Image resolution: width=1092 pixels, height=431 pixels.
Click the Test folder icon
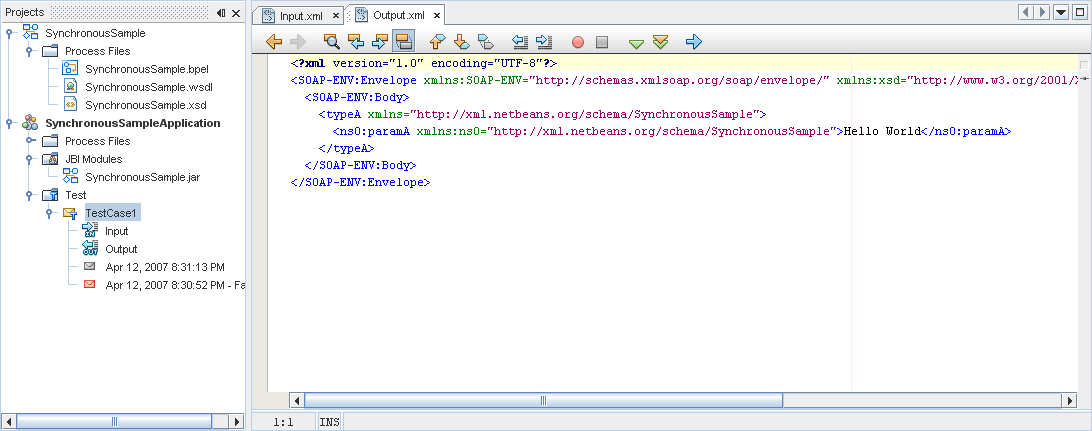[50, 195]
